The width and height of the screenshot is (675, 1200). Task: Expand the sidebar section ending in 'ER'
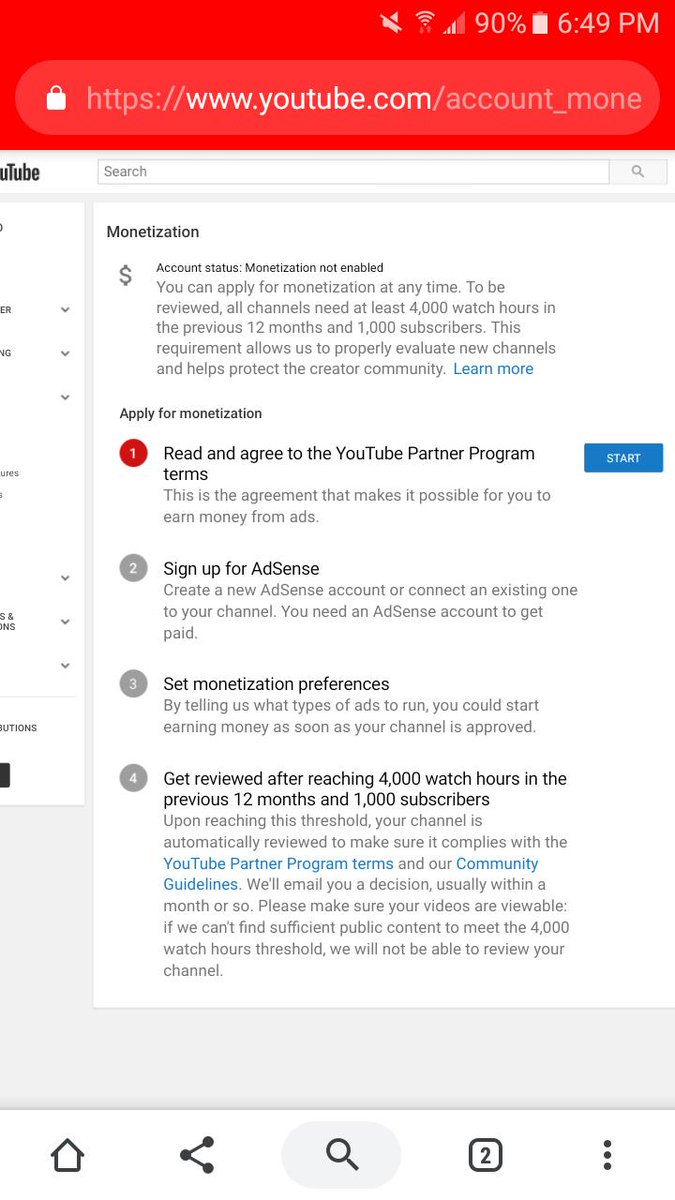click(65, 310)
